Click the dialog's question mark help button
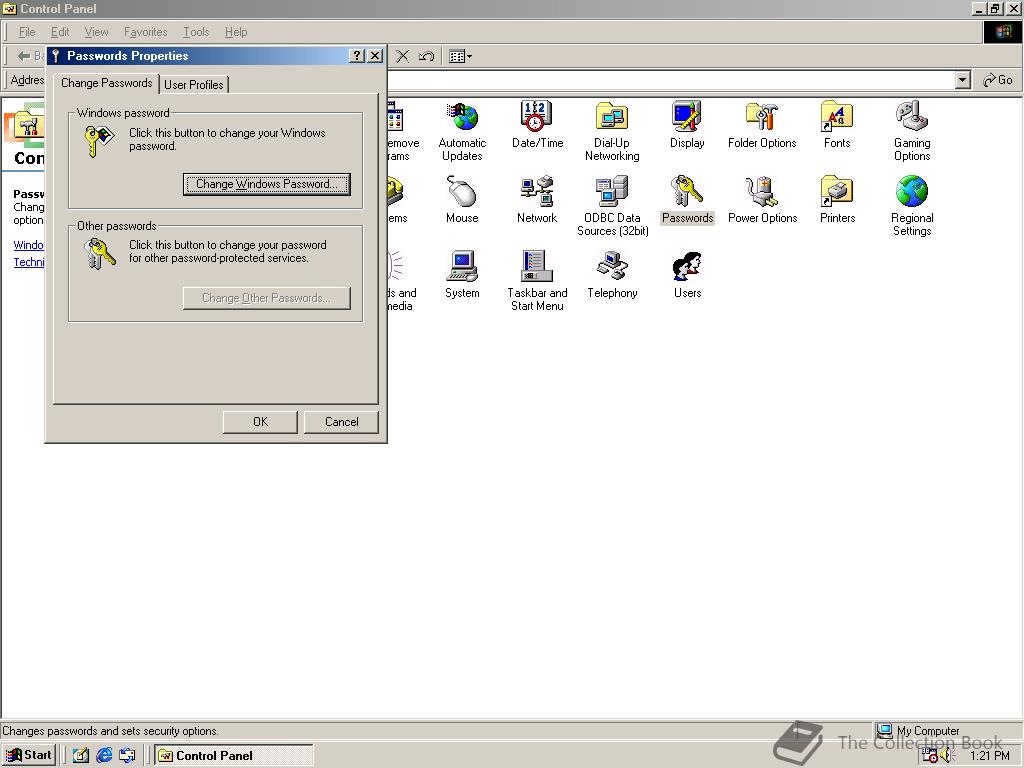Viewport: 1024px width, 768px height. pos(357,56)
